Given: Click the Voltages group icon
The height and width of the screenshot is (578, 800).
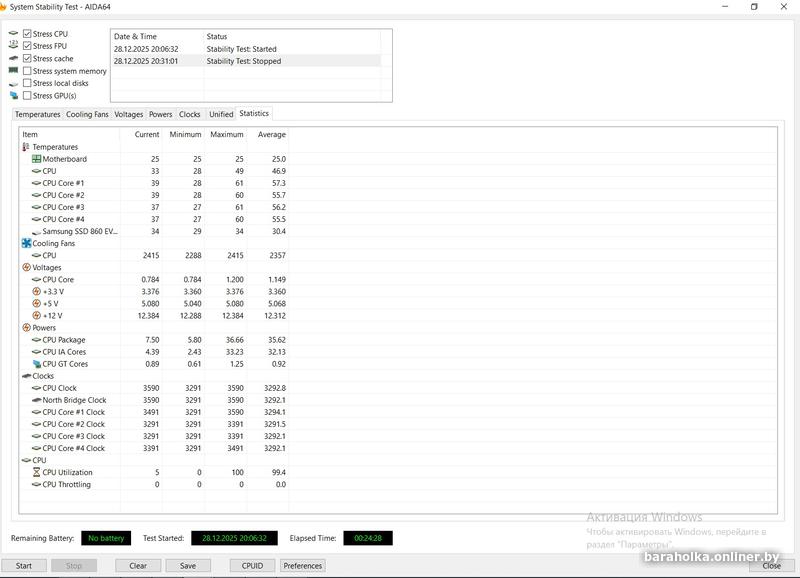Looking at the screenshot, I should pyautogui.click(x=27, y=267).
